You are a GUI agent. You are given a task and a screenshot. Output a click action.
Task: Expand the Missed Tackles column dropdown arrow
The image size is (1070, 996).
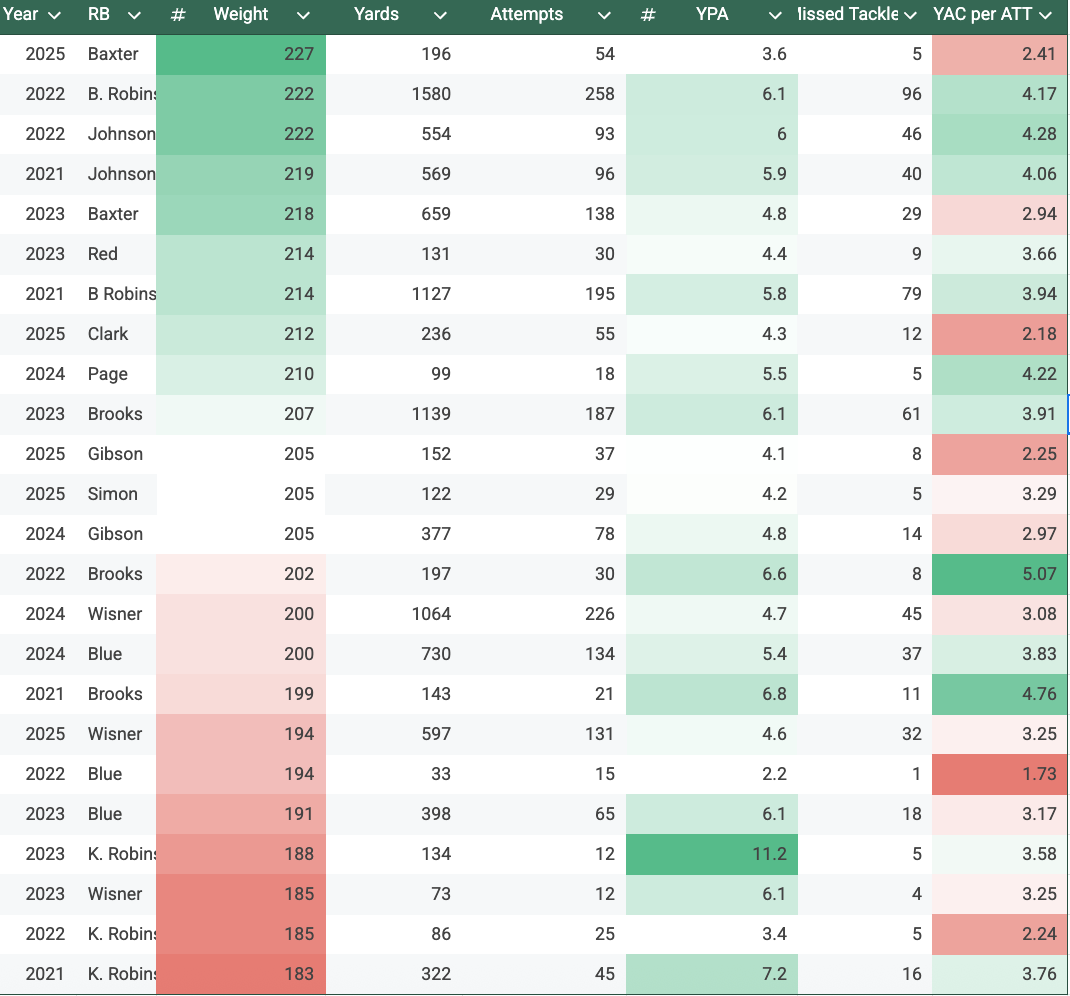coord(910,15)
